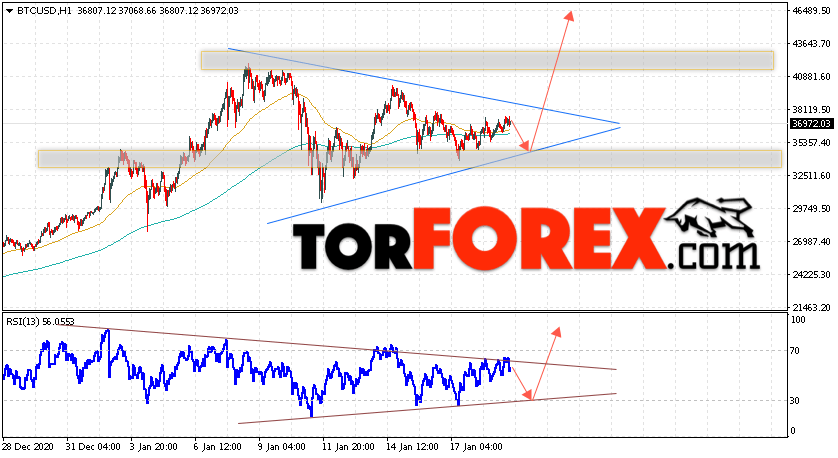Select the 31 Dec 04:00 time label

point(92,446)
